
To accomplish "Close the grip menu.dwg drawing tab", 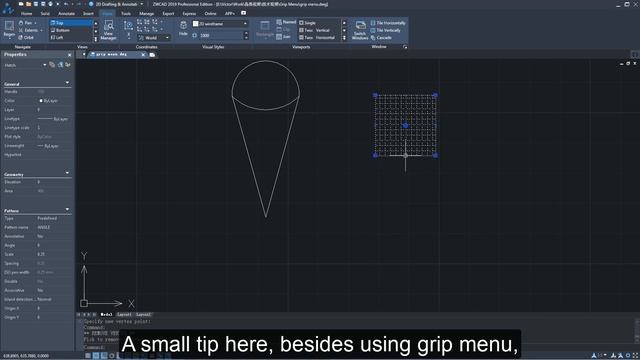I will [x=143, y=55].
